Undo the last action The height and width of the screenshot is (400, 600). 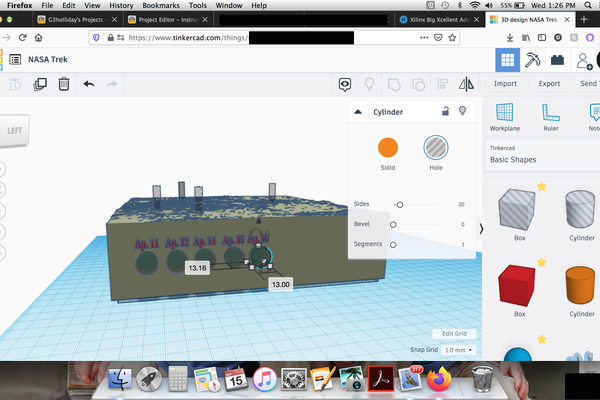click(x=89, y=84)
